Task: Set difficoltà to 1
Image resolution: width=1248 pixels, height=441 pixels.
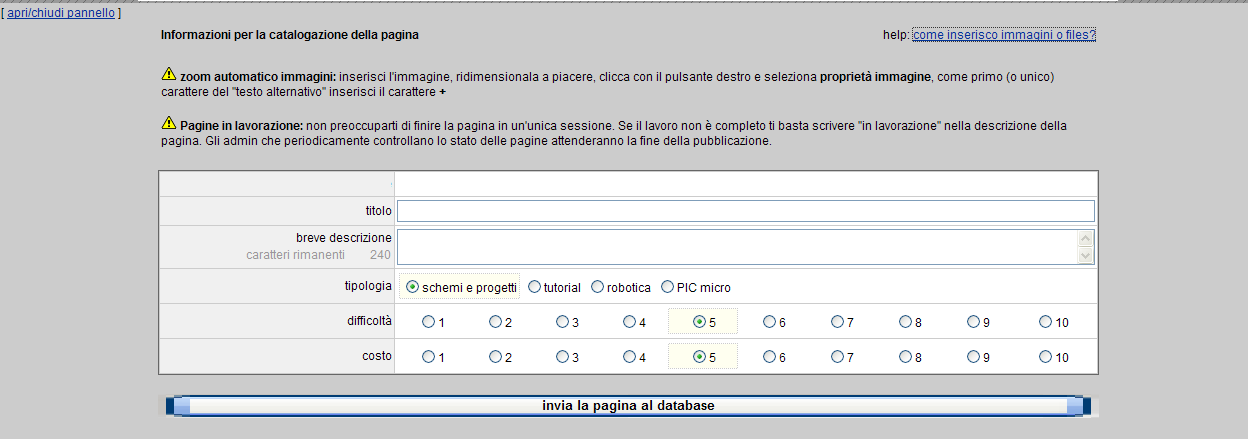Action: (x=428, y=322)
